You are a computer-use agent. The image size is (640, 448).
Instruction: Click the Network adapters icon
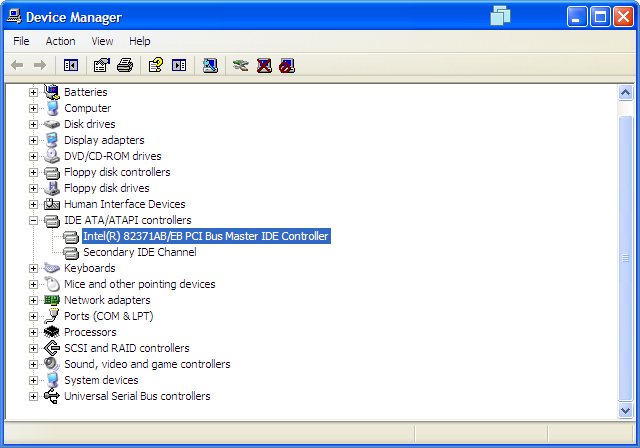[x=52, y=300]
